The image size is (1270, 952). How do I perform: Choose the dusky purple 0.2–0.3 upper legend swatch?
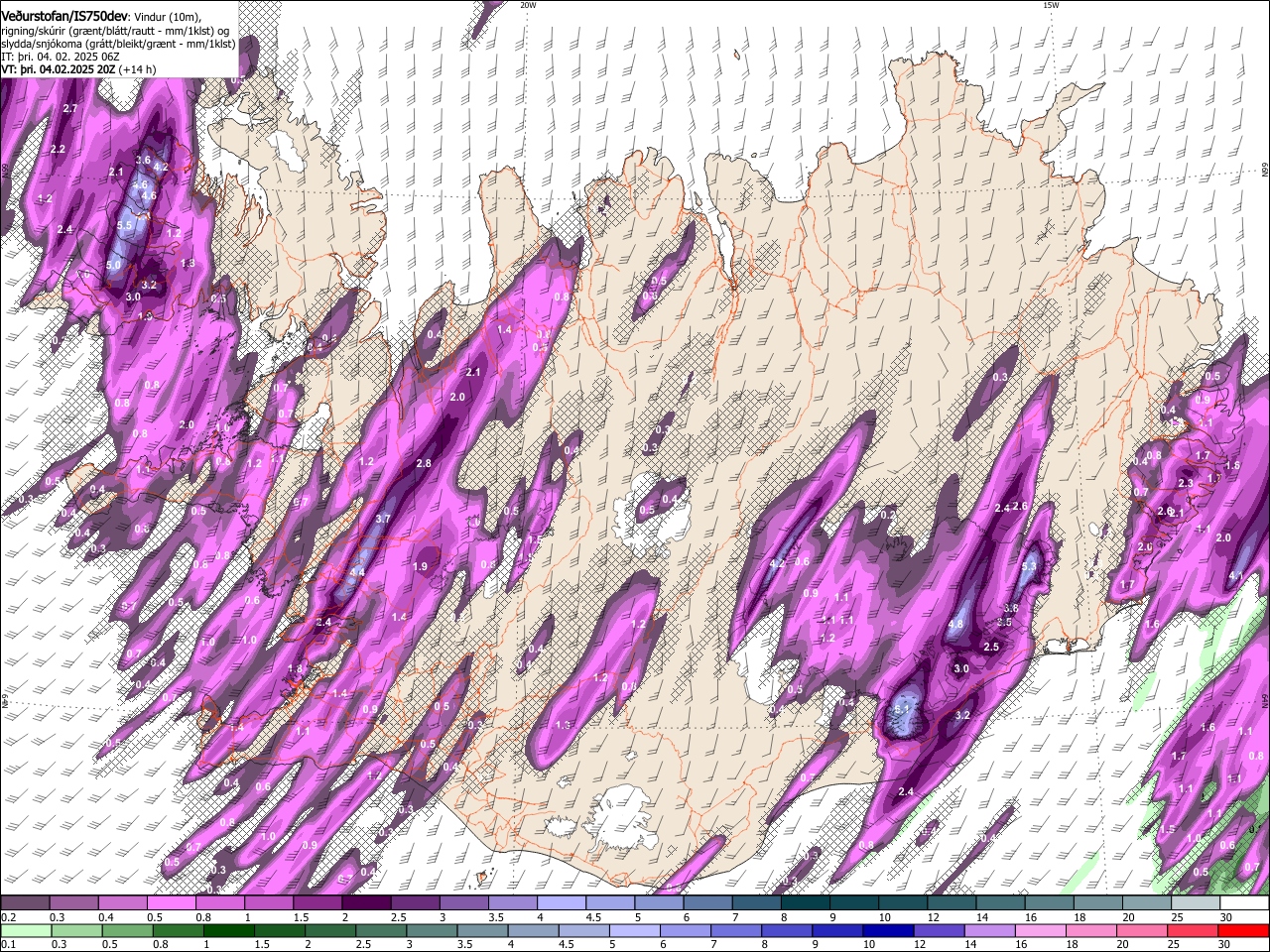point(25,903)
